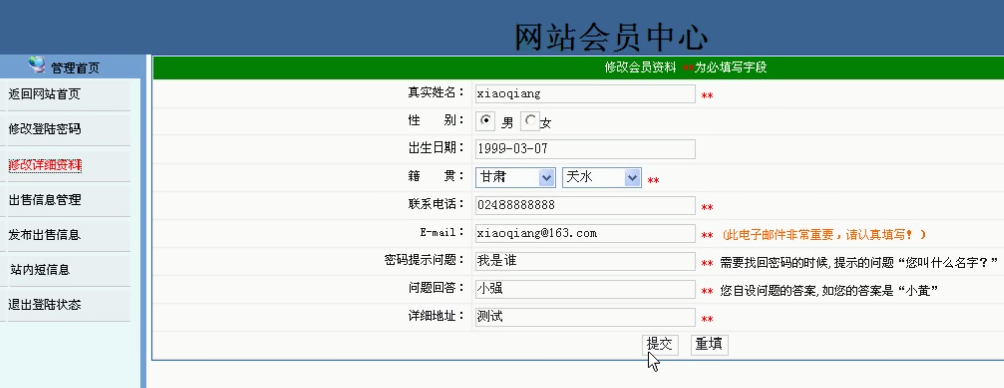The width and height of the screenshot is (1004, 388).
Task: Click the globe icon beside 管理首页
Action: pos(37,64)
